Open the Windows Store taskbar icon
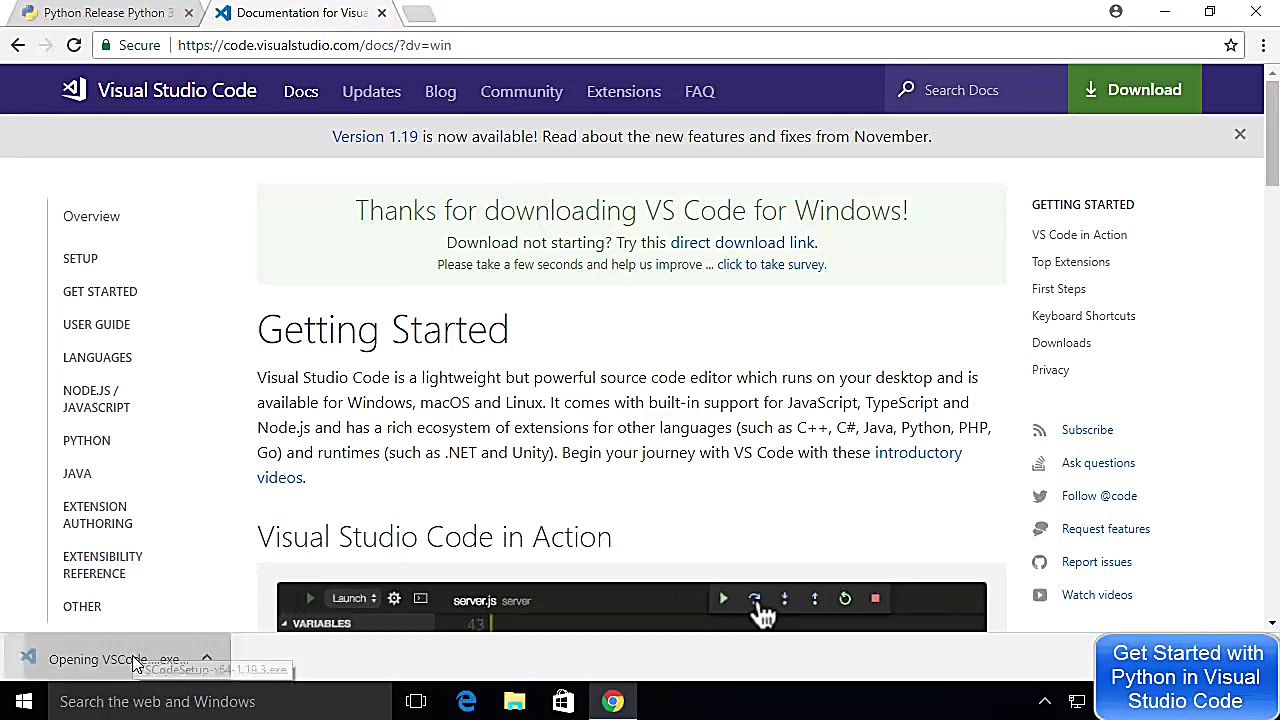The image size is (1280, 720). [x=564, y=701]
